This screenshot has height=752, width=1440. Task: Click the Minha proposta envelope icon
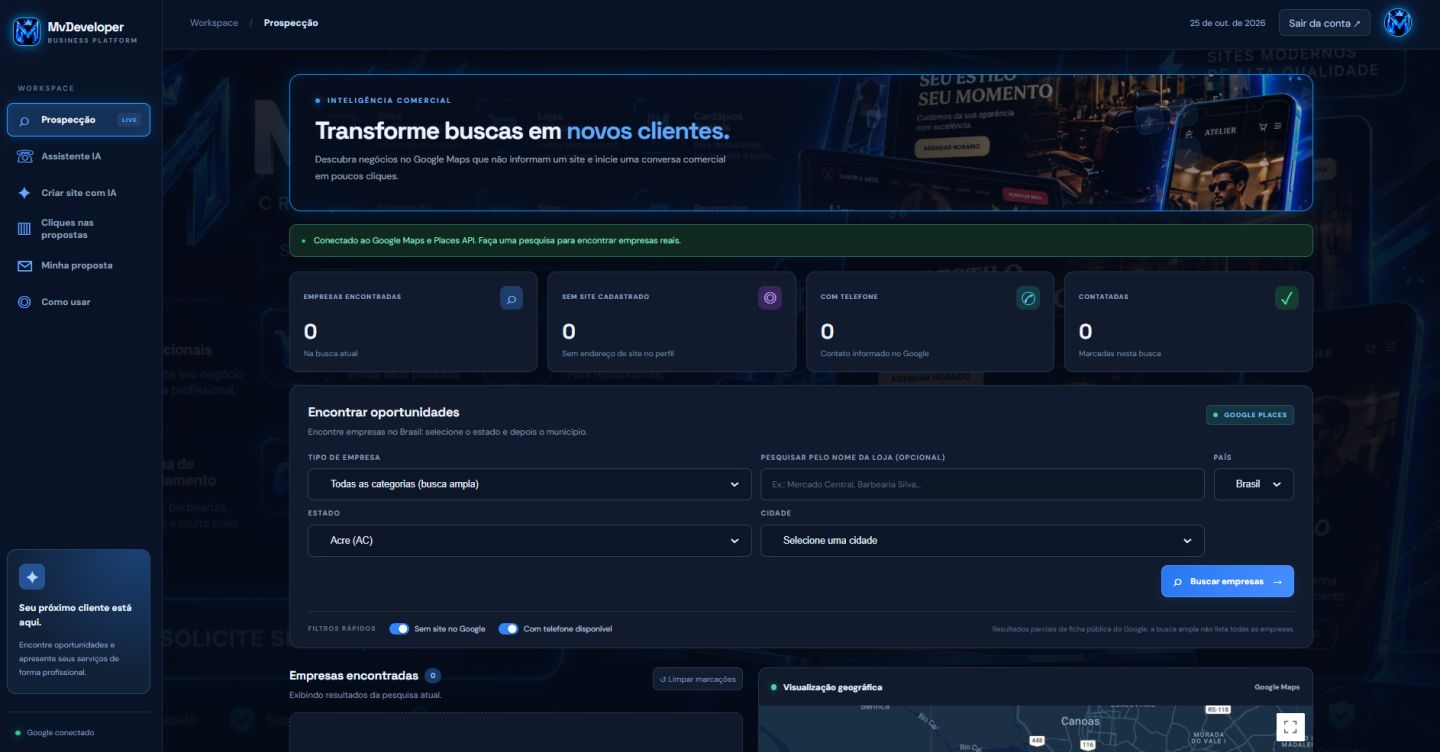pyautogui.click(x=24, y=266)
